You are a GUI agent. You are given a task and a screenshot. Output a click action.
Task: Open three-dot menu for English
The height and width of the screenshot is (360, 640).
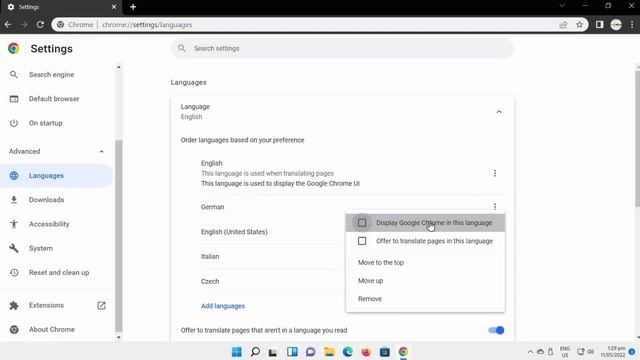pos(495,173)
